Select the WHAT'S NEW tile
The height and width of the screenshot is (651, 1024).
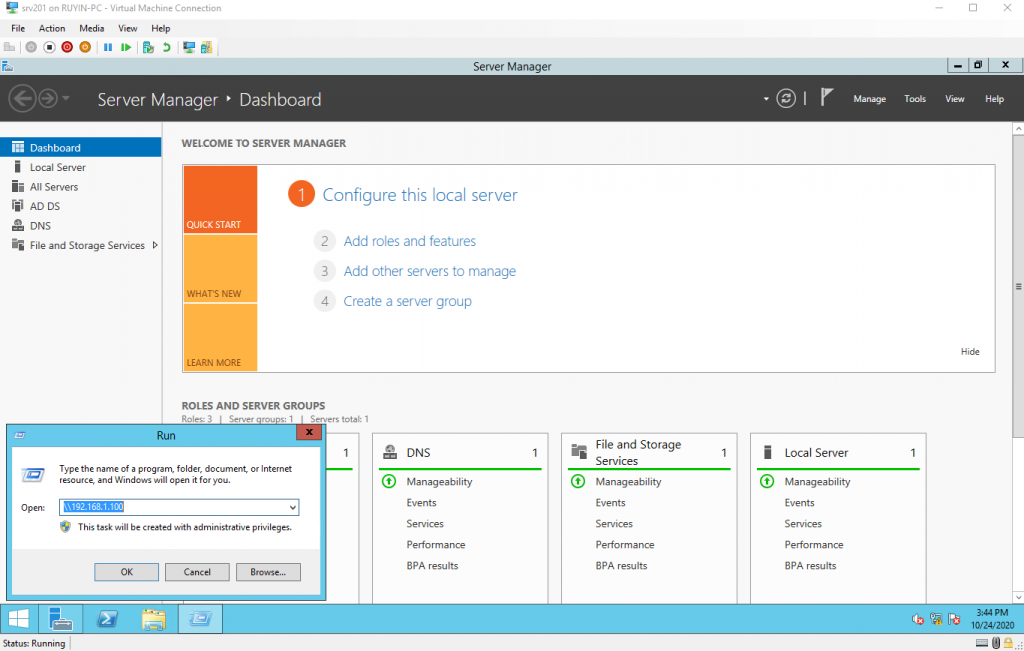[x=220, y=268]
